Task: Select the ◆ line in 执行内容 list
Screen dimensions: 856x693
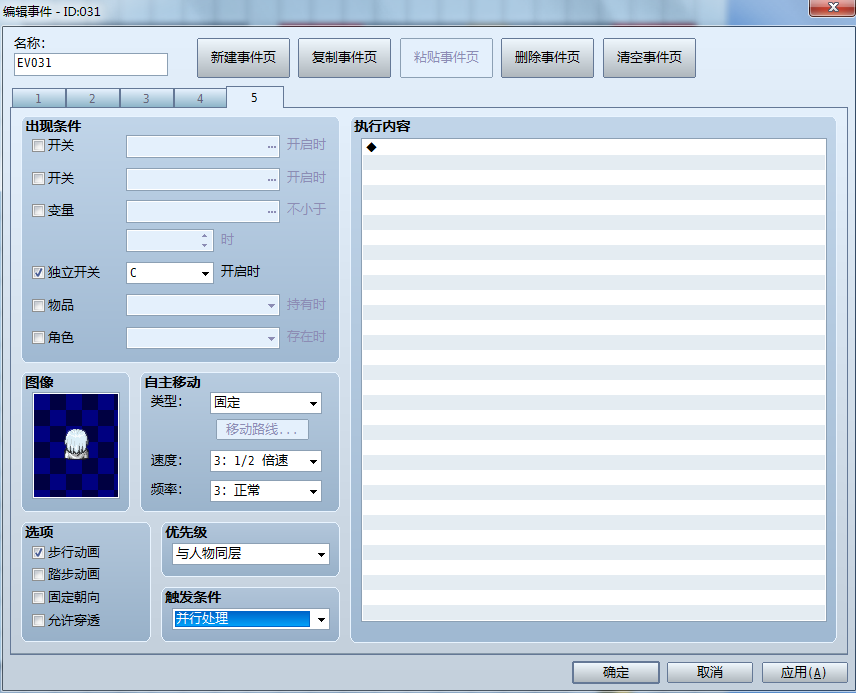Action: tap(594, 147)
